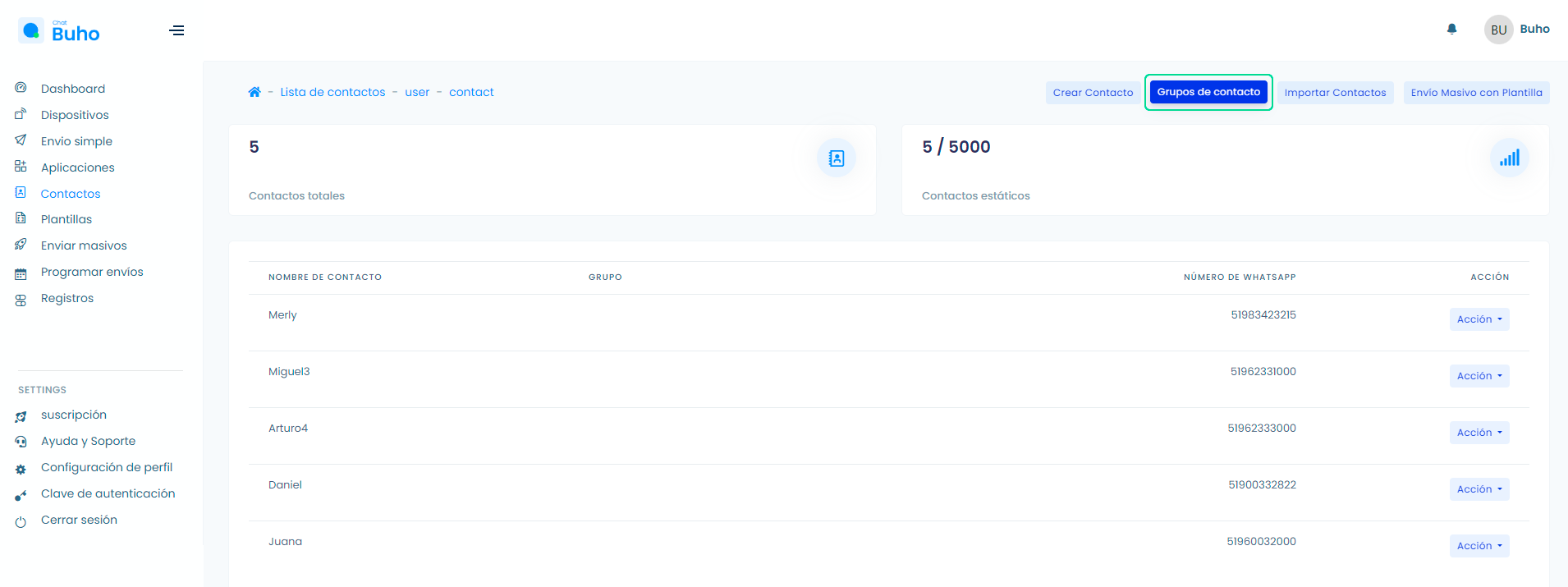Open Dispositivos in the sidebar
Viewport: 1568px width, 587px height.
[75, 115]
